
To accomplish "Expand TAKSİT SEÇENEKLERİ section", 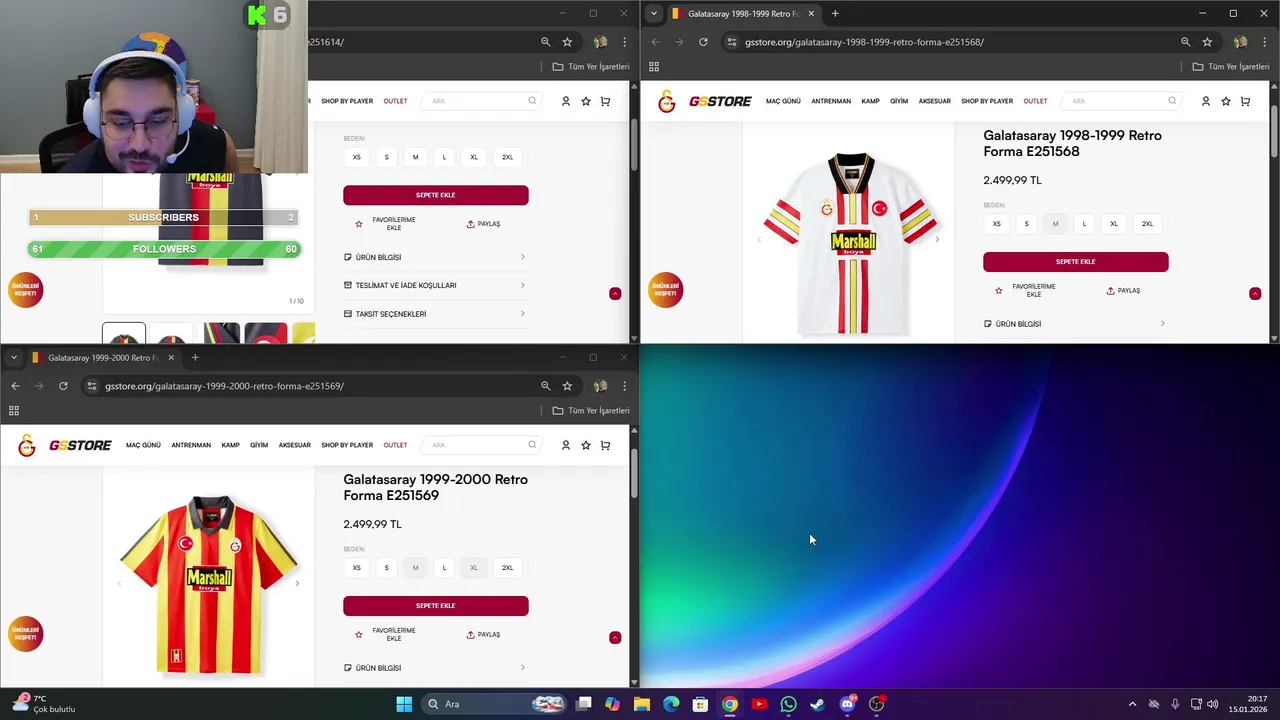I will [435, 314].
